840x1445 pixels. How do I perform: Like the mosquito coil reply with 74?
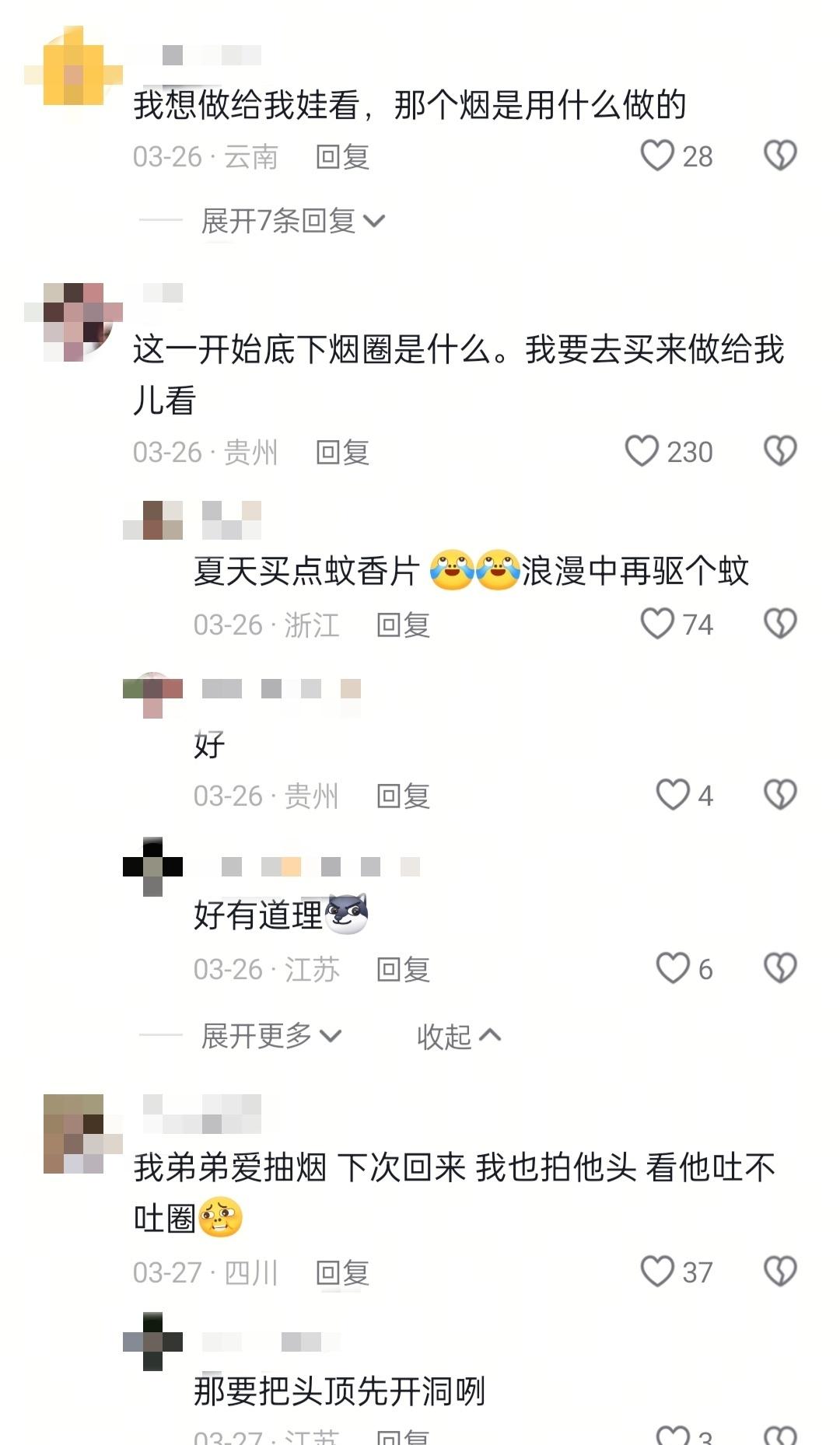point(657,624)
